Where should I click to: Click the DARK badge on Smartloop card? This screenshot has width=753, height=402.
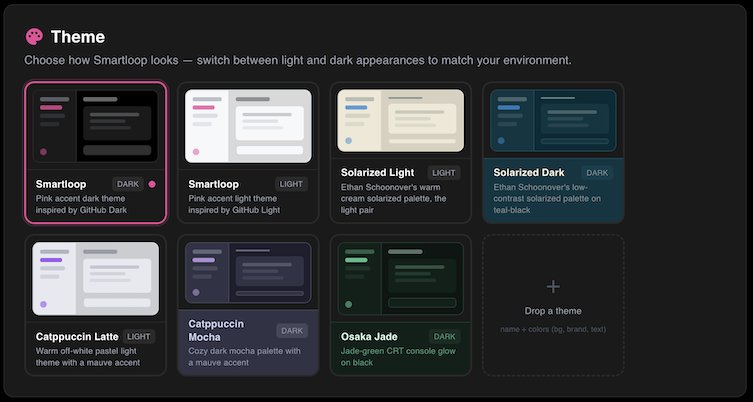128,184
